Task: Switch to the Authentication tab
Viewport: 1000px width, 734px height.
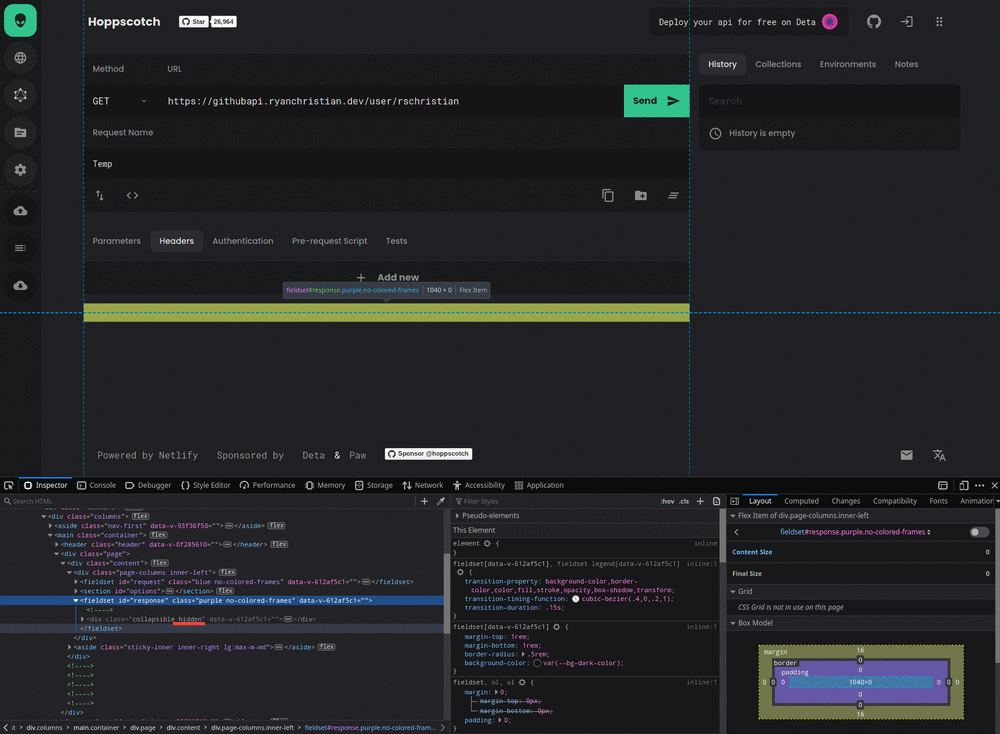Action: 243,241
